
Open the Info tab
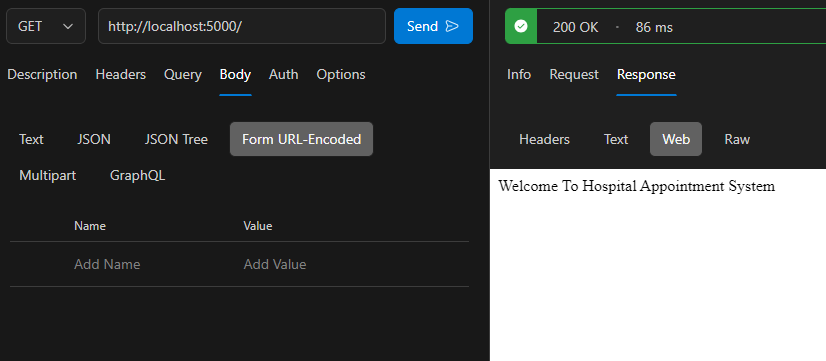point(519,75)
